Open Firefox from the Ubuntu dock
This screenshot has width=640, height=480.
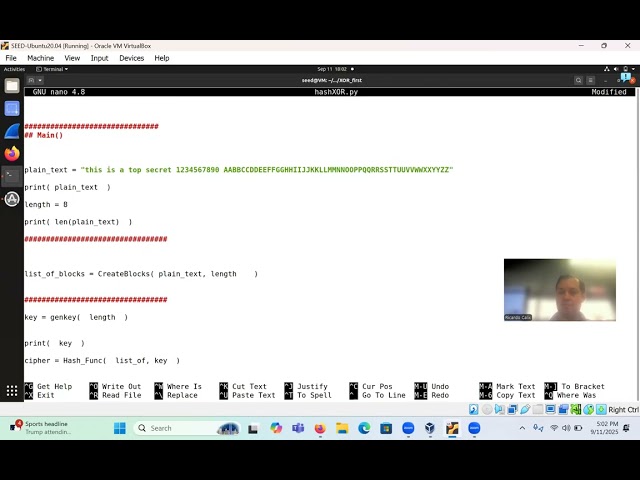tap(12, 154)
